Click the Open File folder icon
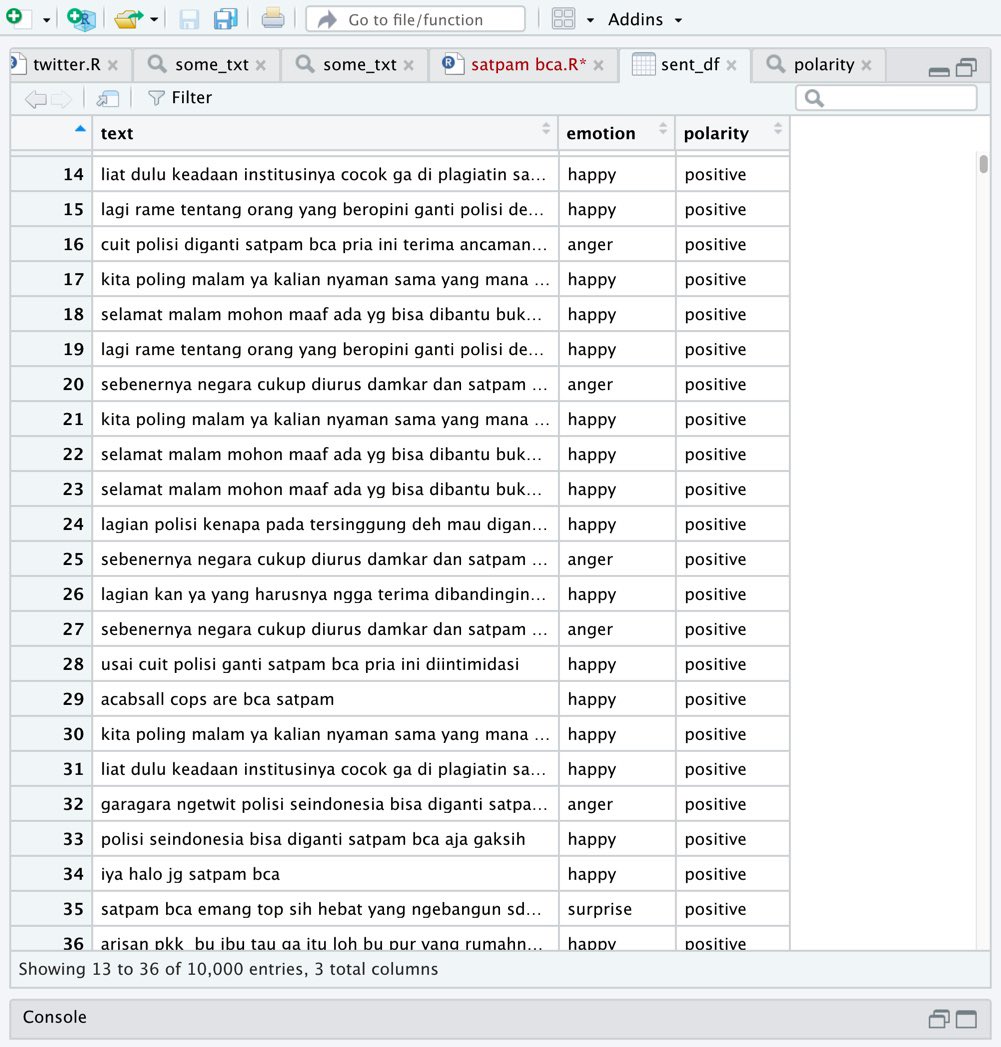 128,19
